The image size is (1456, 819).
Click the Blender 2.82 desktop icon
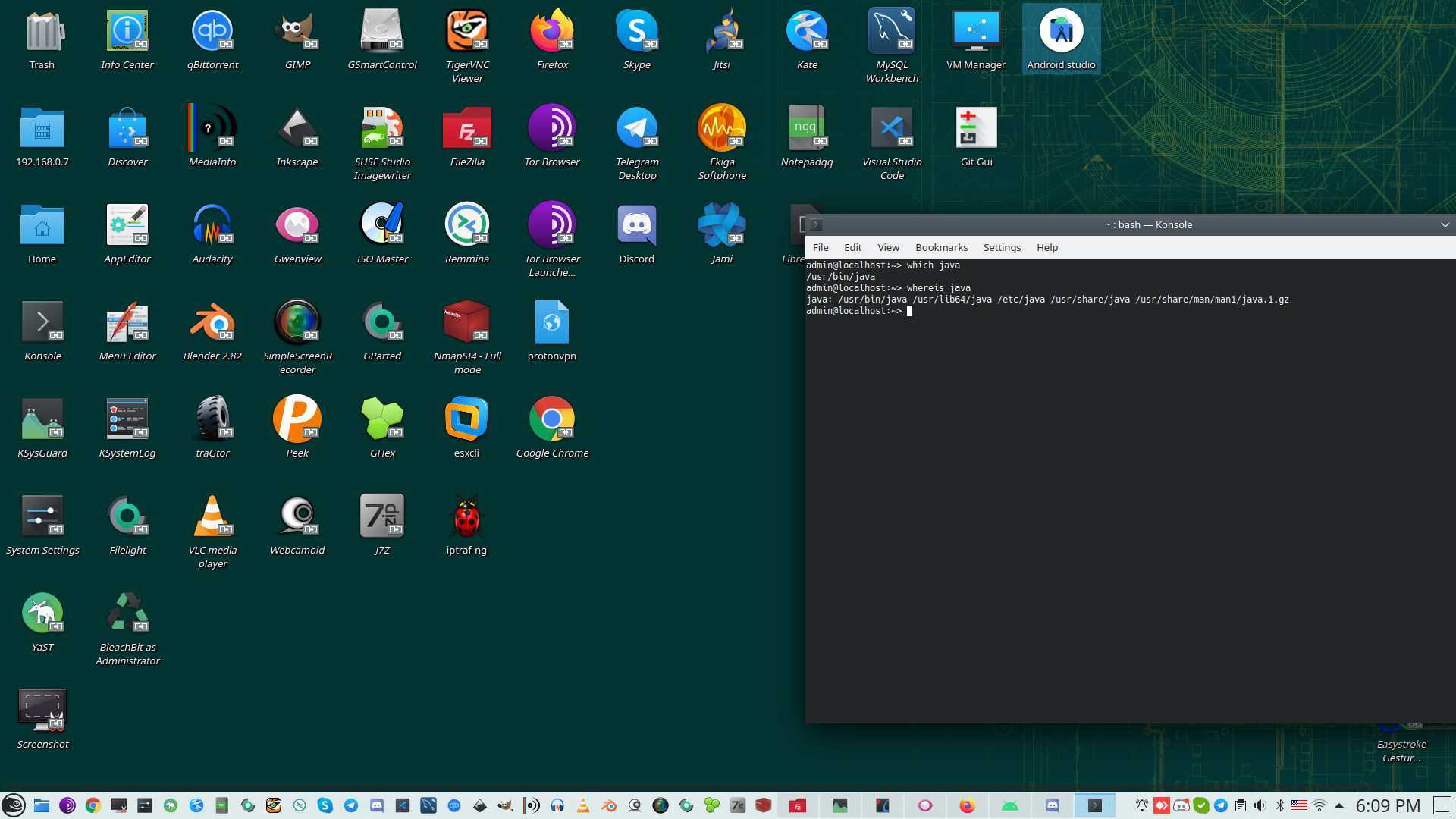(212, 322)
